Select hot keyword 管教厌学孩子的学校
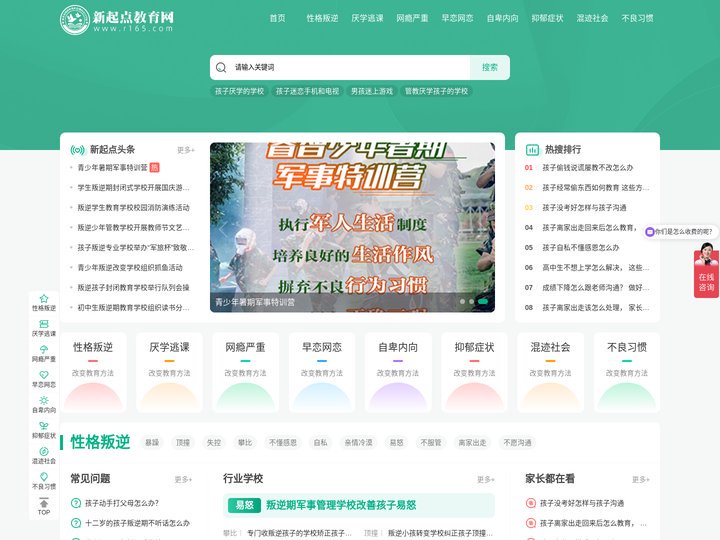Viewport: 720px width, 540px height. 436,91
